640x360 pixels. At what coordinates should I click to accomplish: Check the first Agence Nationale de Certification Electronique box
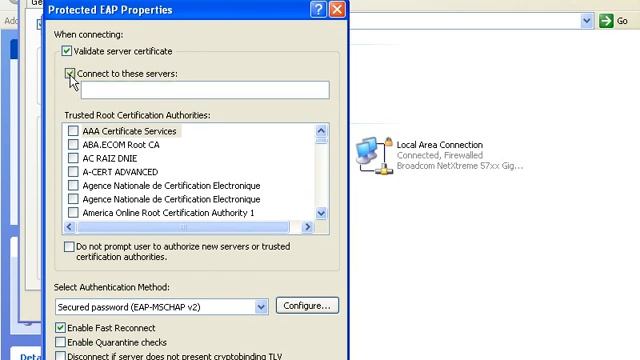pos(73,185)
